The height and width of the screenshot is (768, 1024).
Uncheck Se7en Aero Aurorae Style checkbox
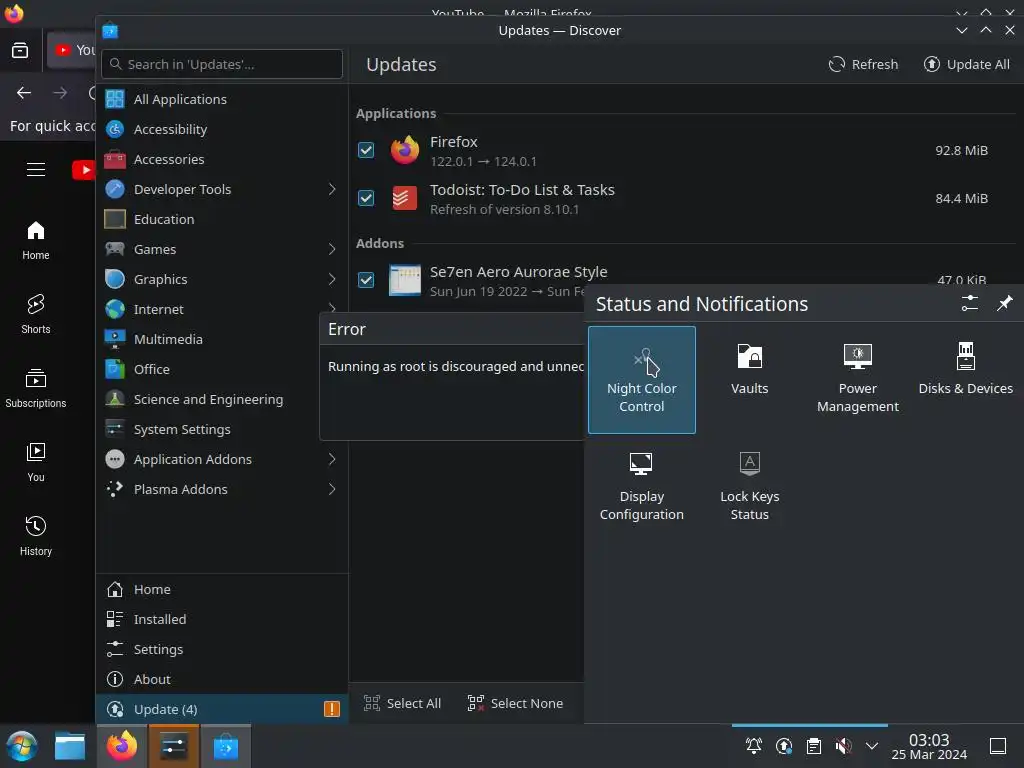click(366, 280)
